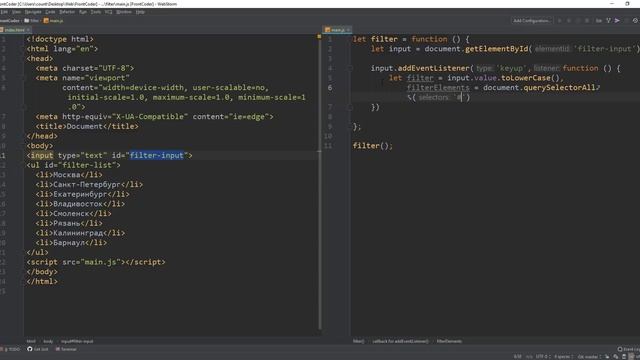Collapse the addEventListener callback fold marker
Image resolution: width=640 pixels, height=360 pixels.
click(350, 68)
